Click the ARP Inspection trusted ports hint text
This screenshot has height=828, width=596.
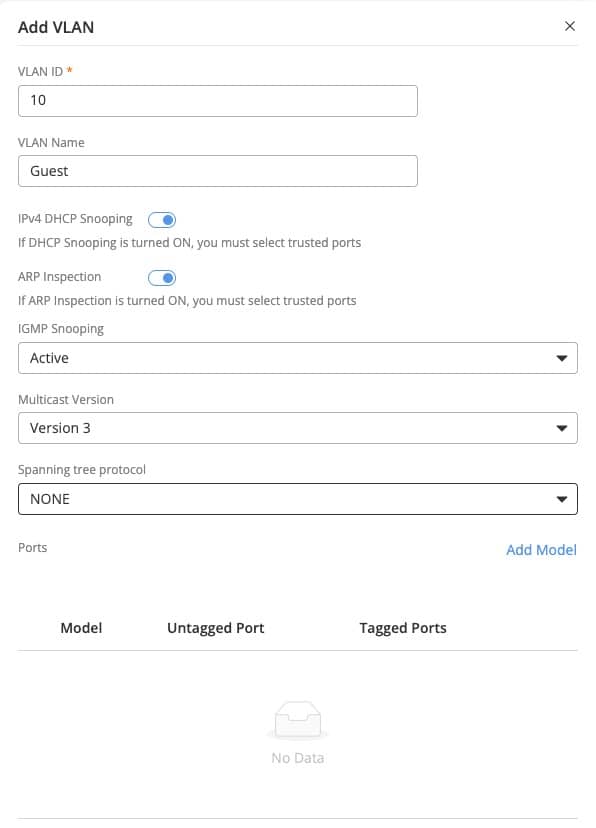click(187, 301)
